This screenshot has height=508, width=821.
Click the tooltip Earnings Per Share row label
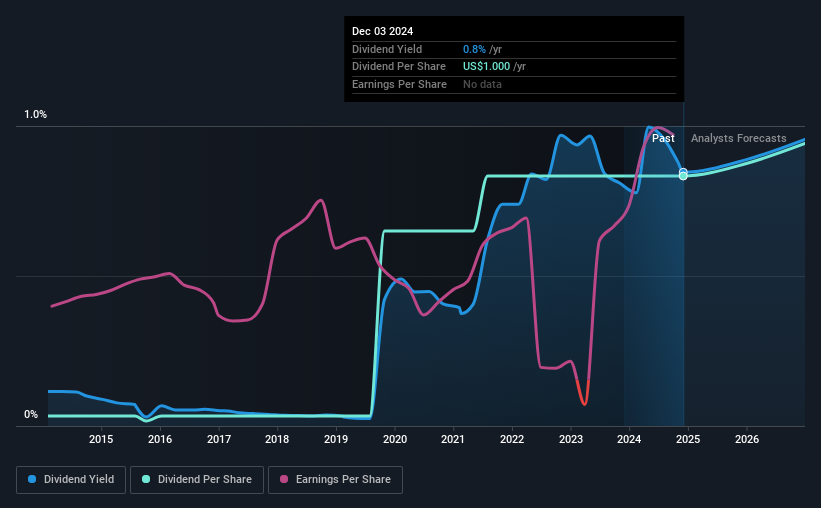pos(399,84)
